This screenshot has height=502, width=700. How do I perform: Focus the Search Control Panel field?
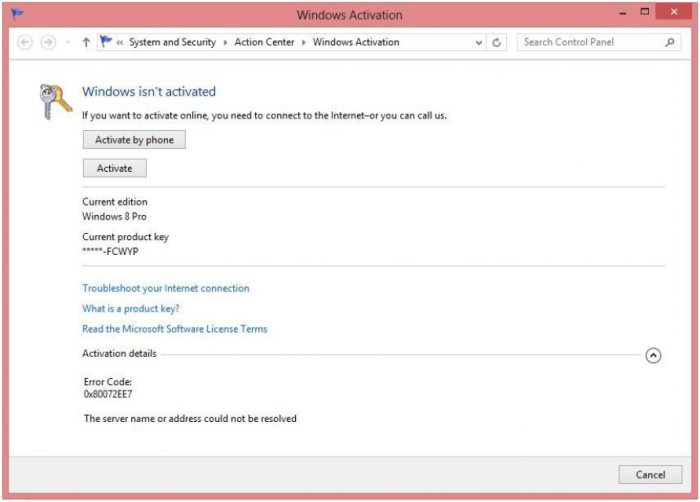pyautogui.click(x=590, y=43)
